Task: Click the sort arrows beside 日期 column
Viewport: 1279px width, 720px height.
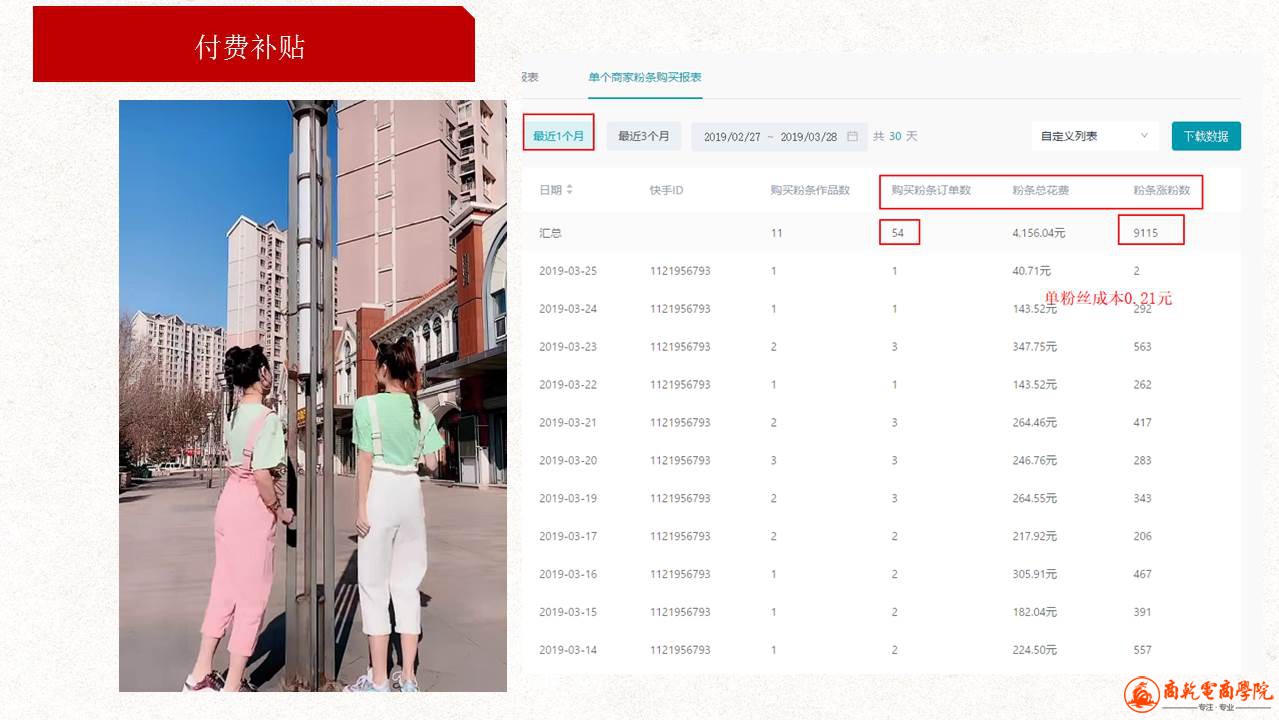Action: [x=570, y=190]
